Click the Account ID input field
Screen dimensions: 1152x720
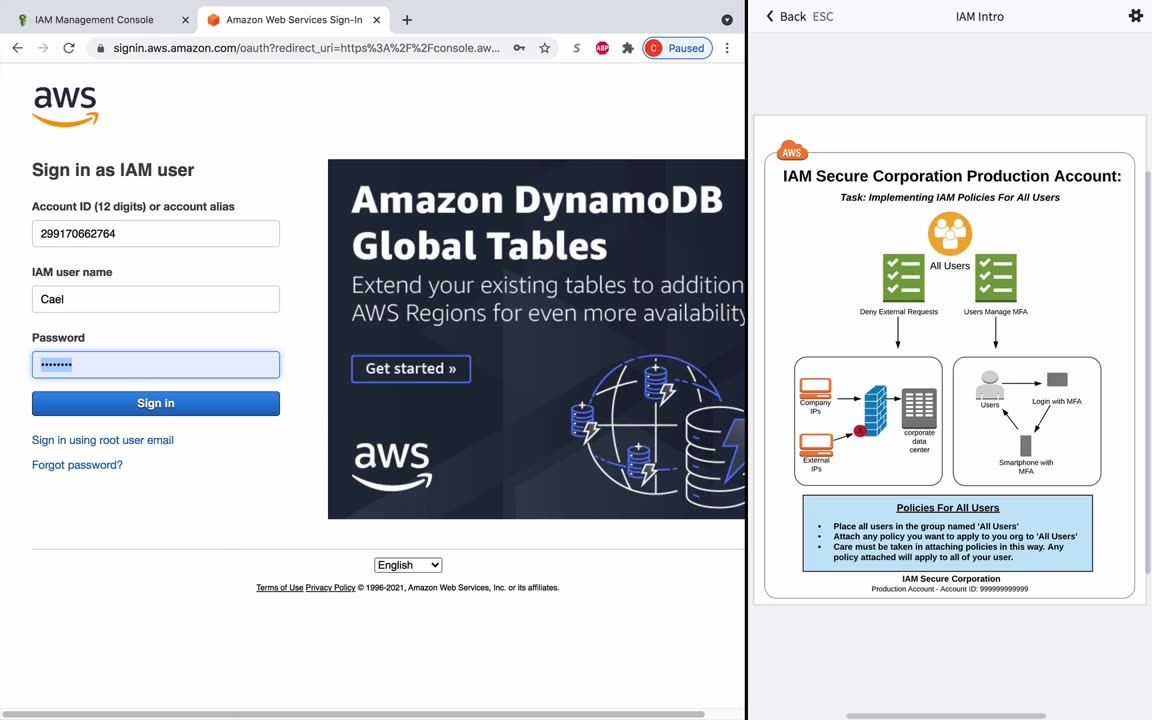coord(156,234)
